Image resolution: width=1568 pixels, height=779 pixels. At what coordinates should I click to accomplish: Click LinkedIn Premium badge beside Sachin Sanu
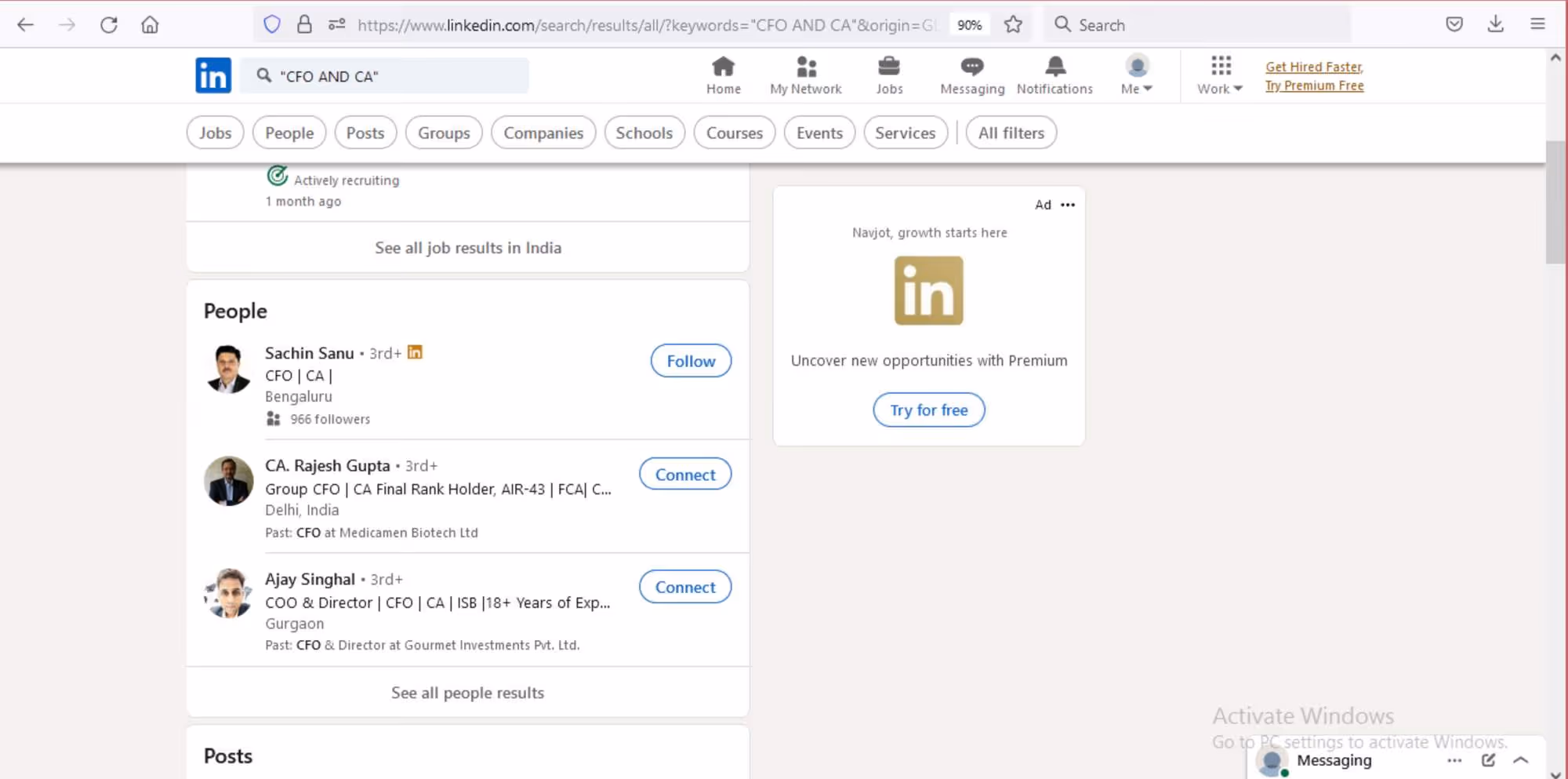point(415,352)
